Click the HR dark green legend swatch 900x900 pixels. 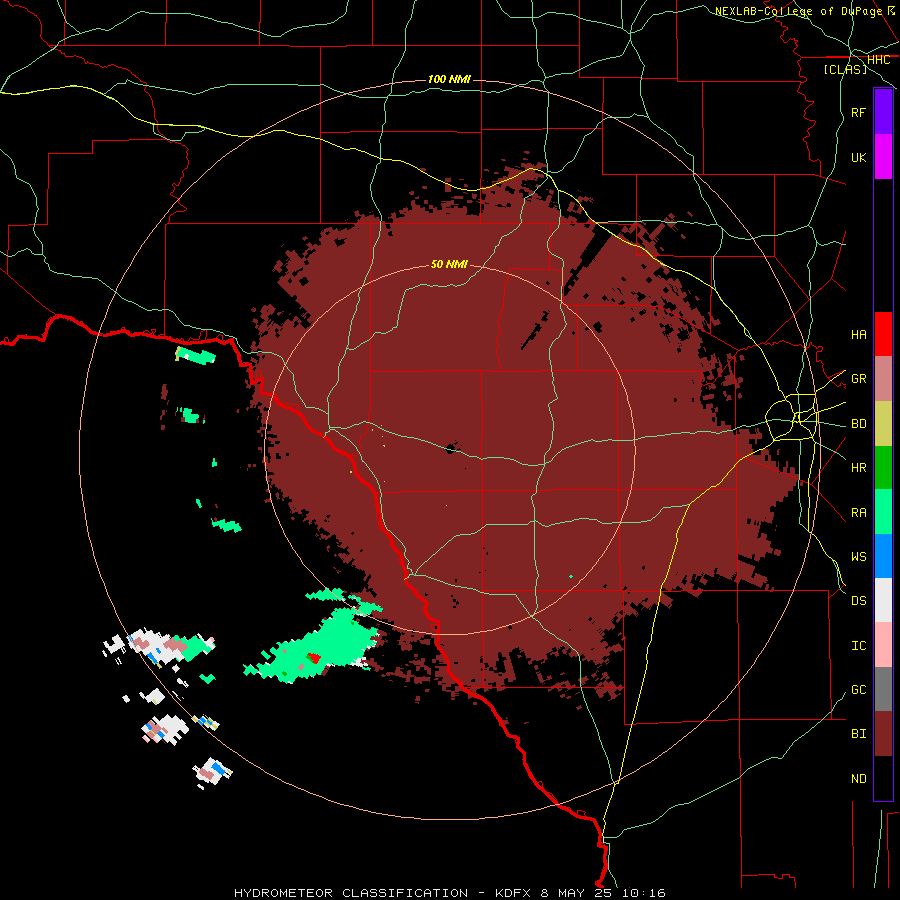coord(883,468)
